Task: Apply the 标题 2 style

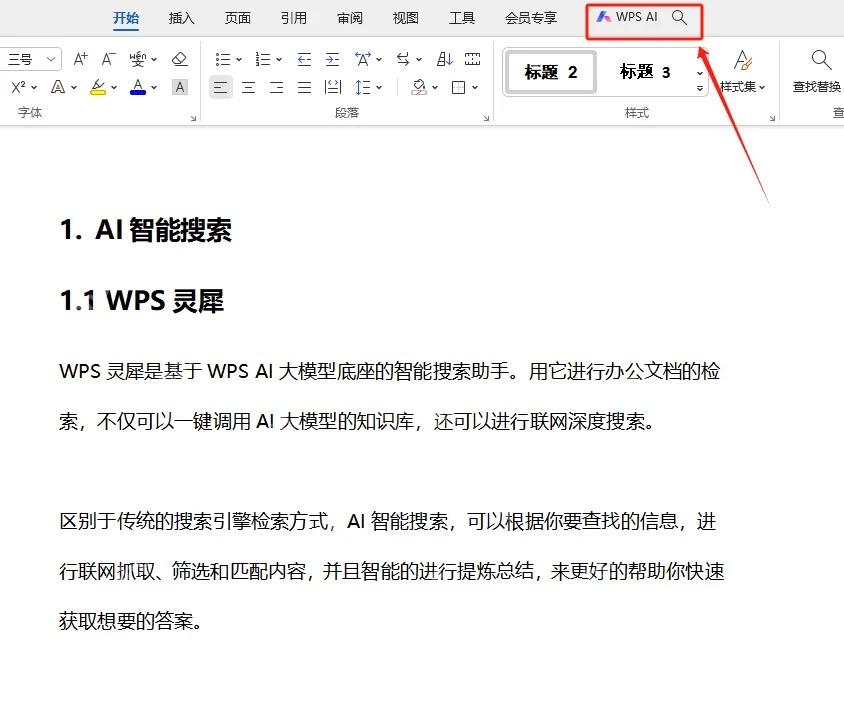Action: coord(551,72)
